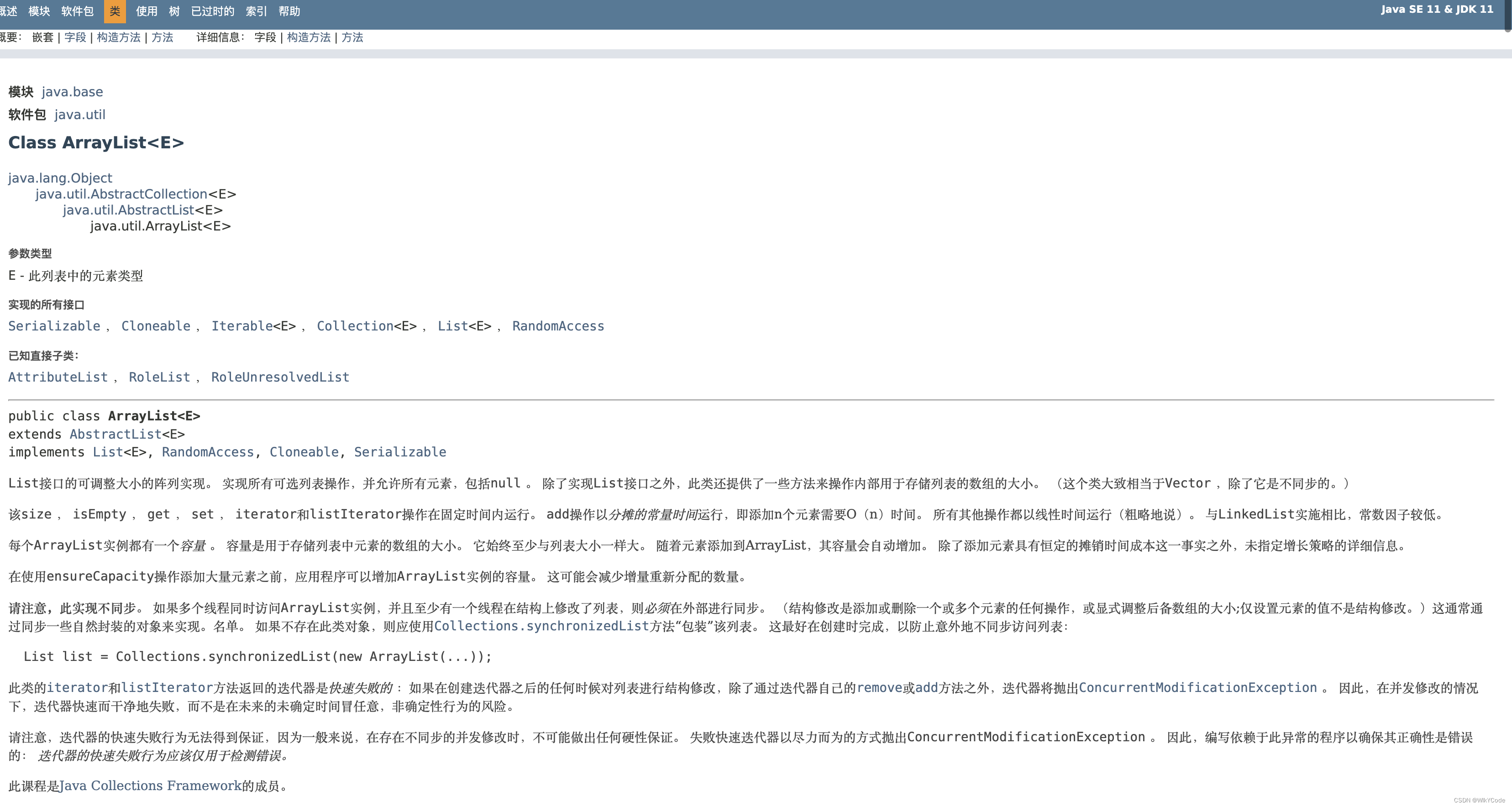The width and height of the screenshot is (1512, 807).
Task: Open the java.util.AbstractCollection class page
Action: coord(121,194)
